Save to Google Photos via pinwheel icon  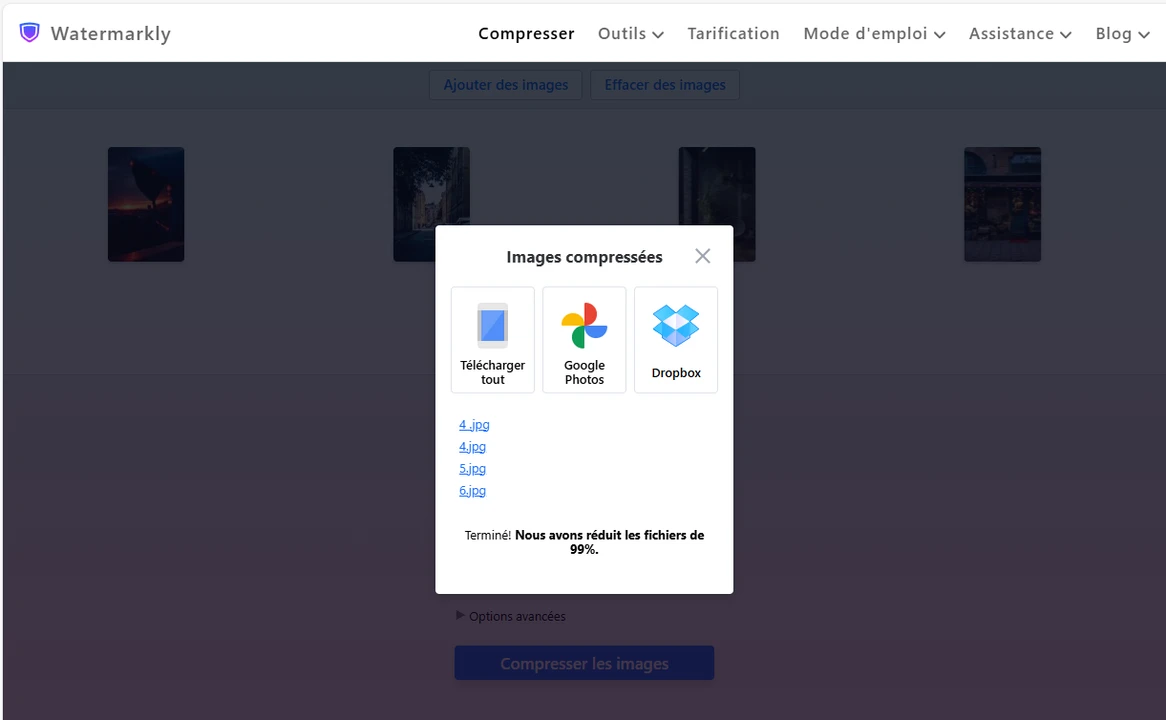pos(584,326)
